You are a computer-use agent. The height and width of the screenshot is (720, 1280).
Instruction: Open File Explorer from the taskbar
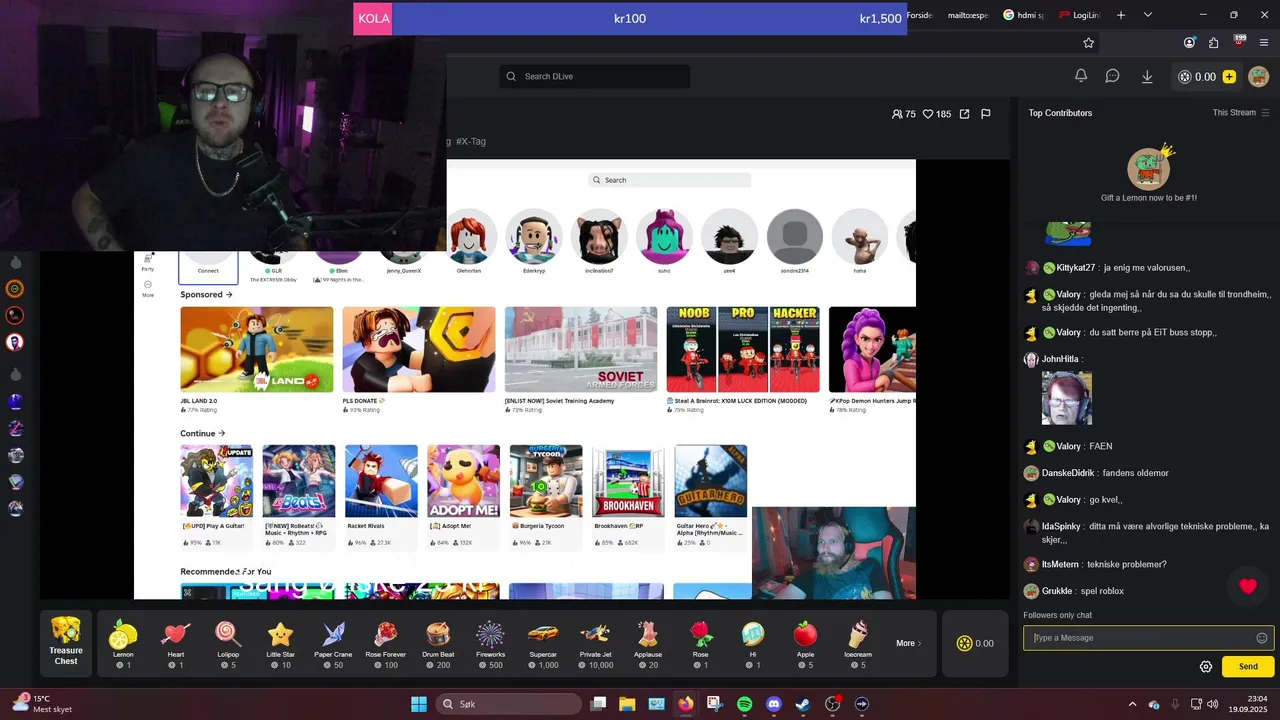(627, 704)
